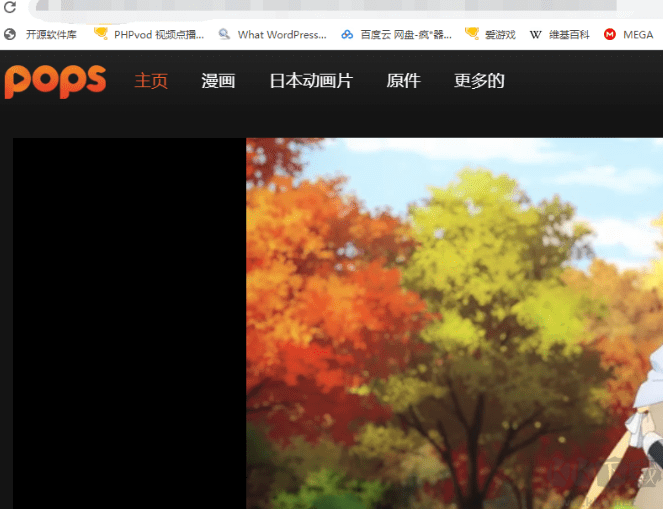Image resolution: width=663 pixels, height=509 pixels.
Task: Click the POPS logo
Action: tap(55, 82)
